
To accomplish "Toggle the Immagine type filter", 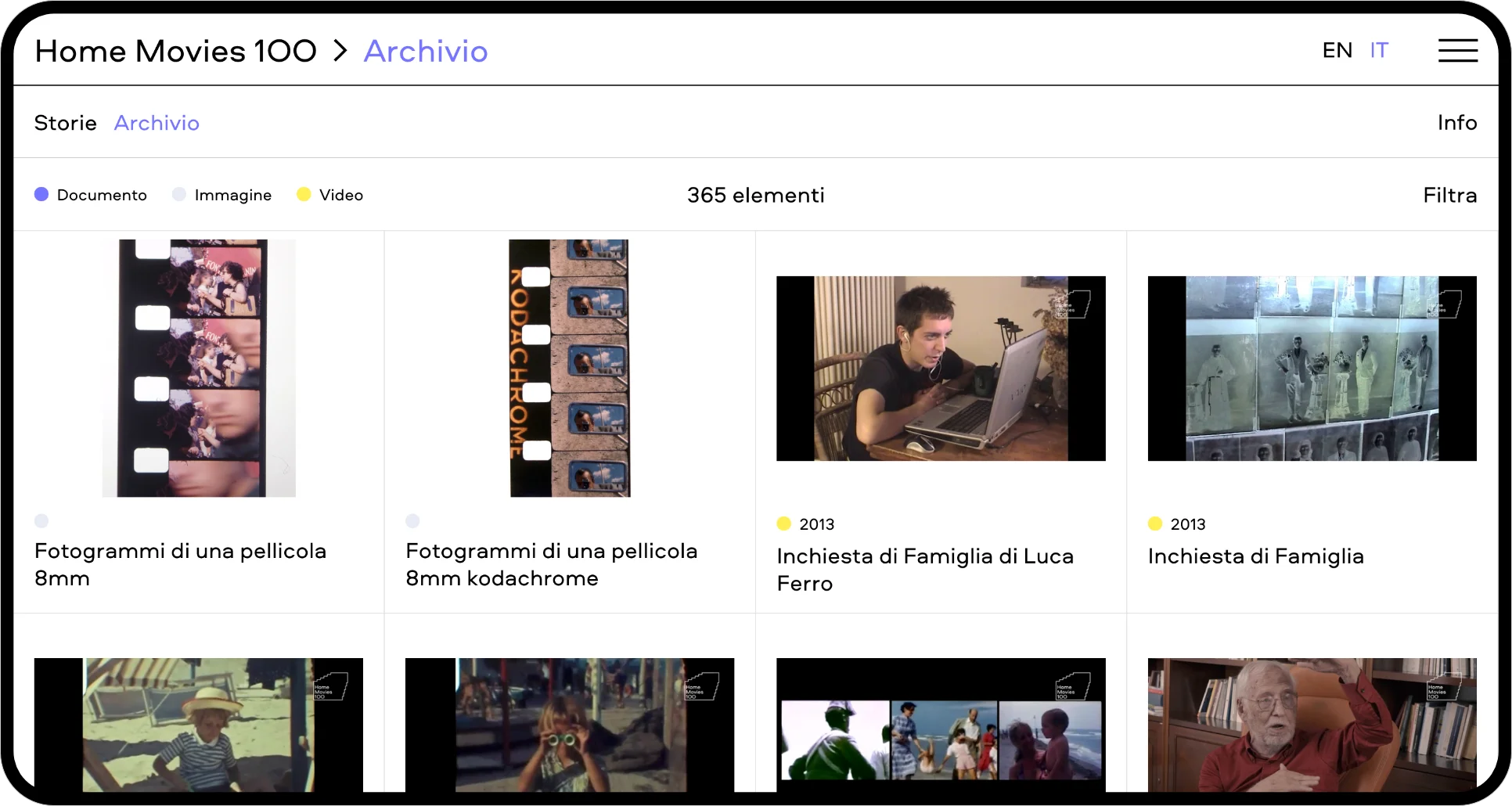I will [232, 195].
